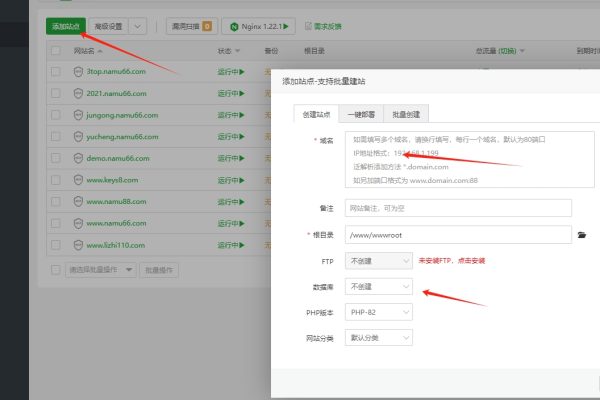Click shield icon of 3top.namu66.com

[x=78, y=72]
